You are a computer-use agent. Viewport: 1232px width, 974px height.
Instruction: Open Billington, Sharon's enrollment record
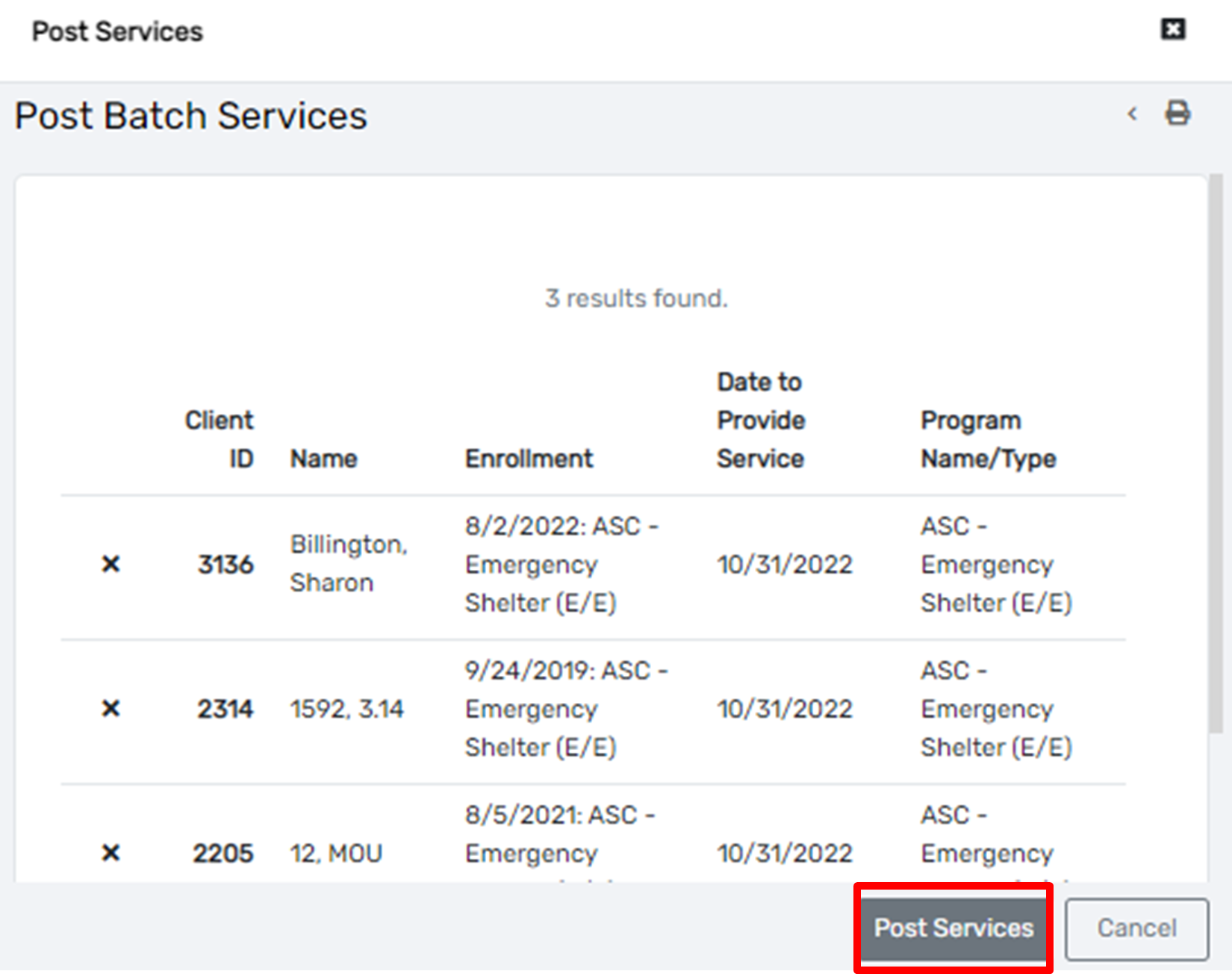pos(562,564)
